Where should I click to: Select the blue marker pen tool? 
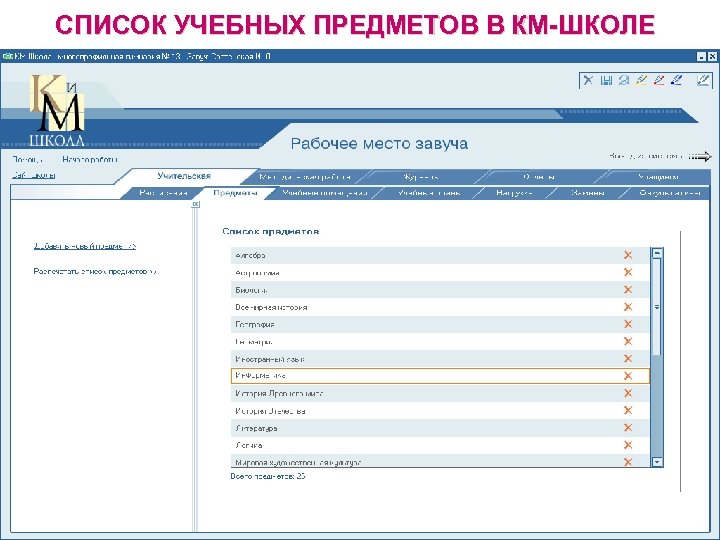676,80
